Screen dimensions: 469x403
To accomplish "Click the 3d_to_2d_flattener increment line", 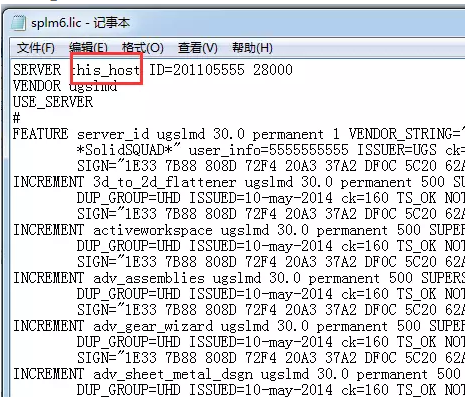I will 239,182.
